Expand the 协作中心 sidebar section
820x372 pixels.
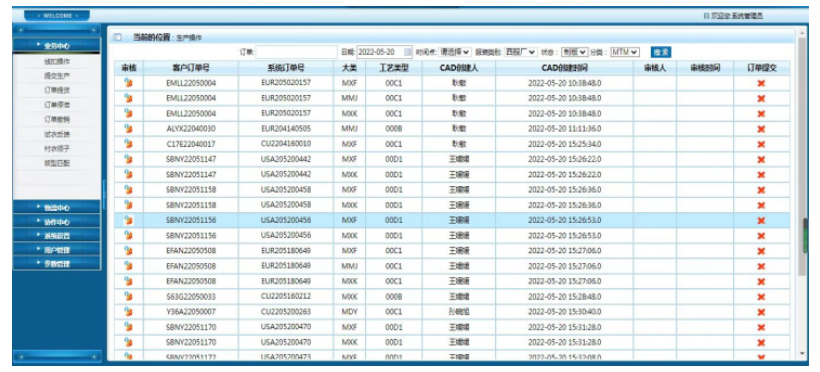tap(57, 221)
